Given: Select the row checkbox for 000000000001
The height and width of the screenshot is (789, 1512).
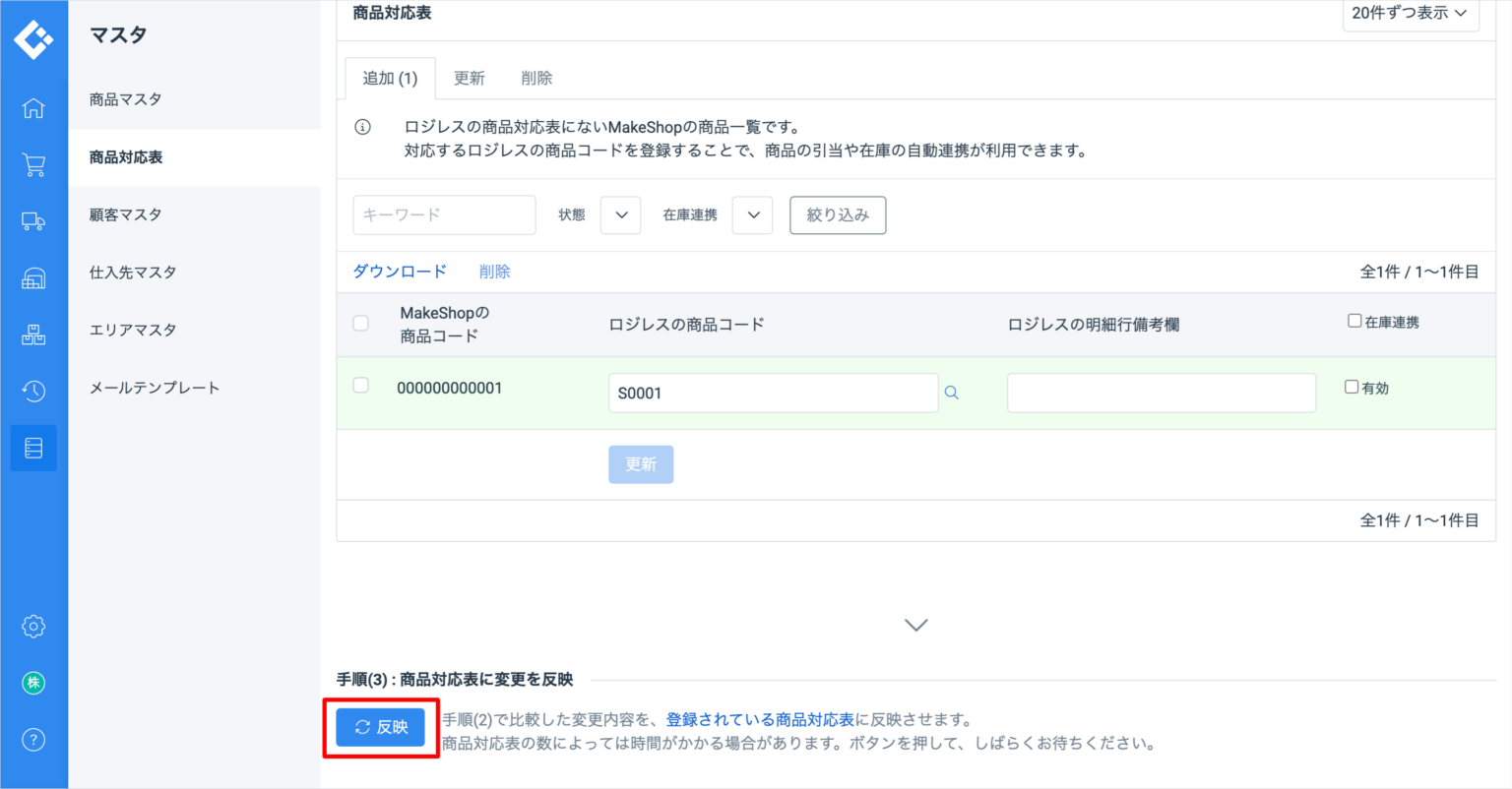Looking at the screenshot, I should (x=361, y=386).
